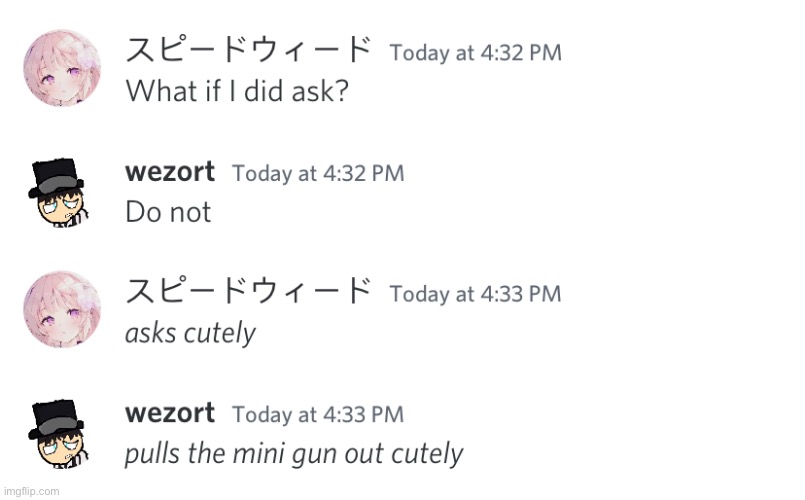Click the 4:32 PM timestamp on the first message
This screenshot has width=805, height=500.
point(475,52)
